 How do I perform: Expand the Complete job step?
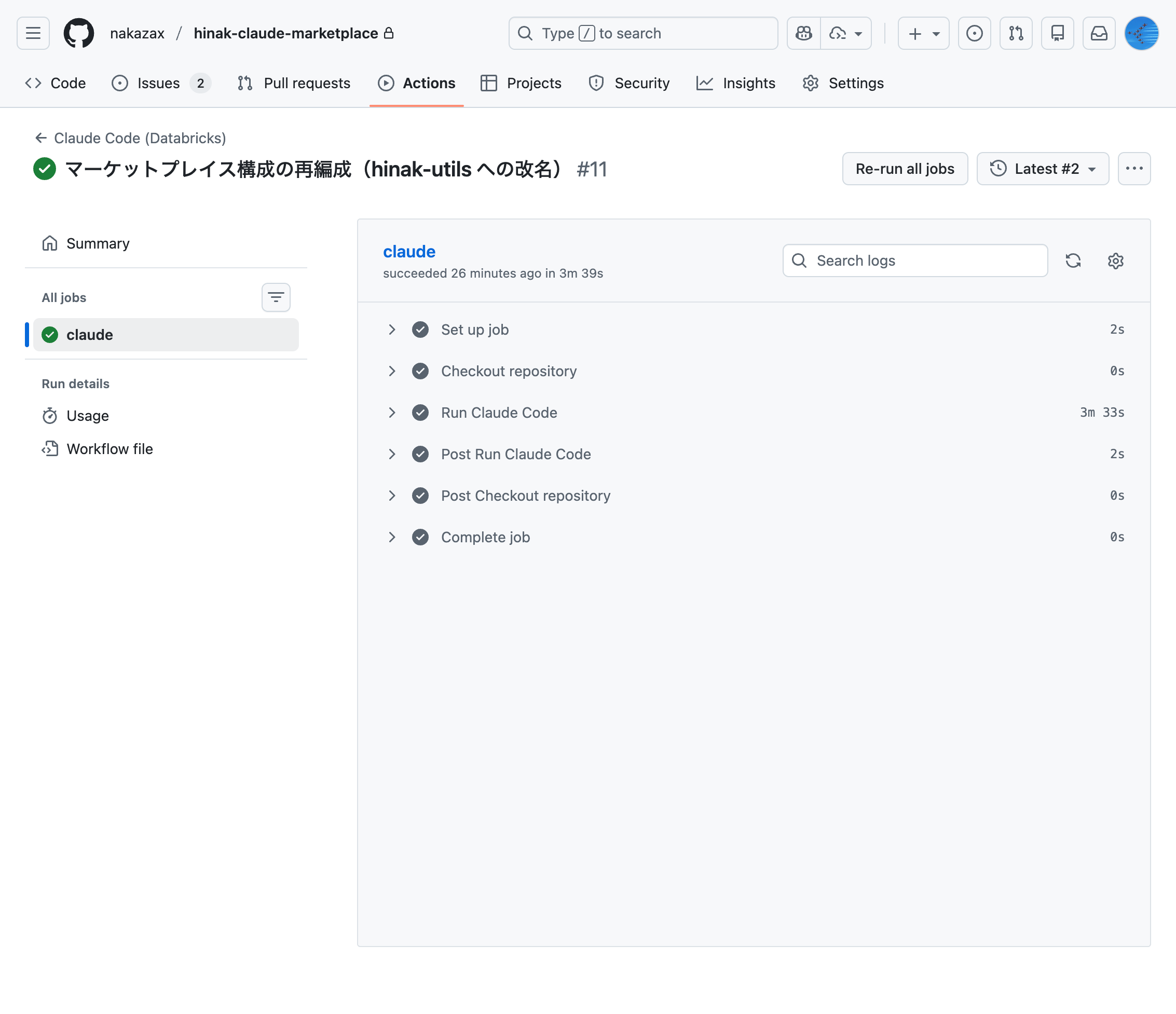click(392, 537)
